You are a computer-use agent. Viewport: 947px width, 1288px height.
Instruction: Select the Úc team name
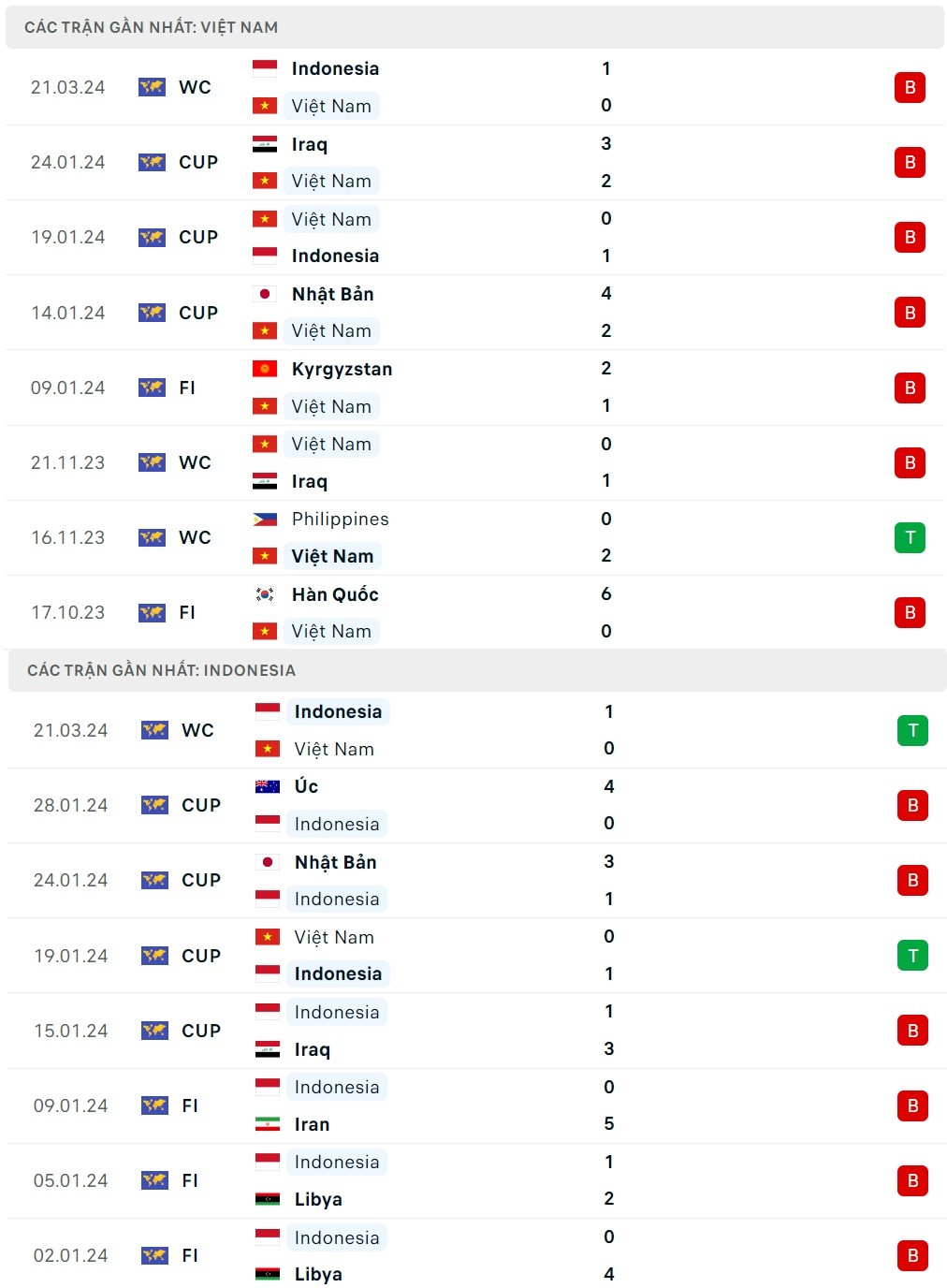pos(306,786)
